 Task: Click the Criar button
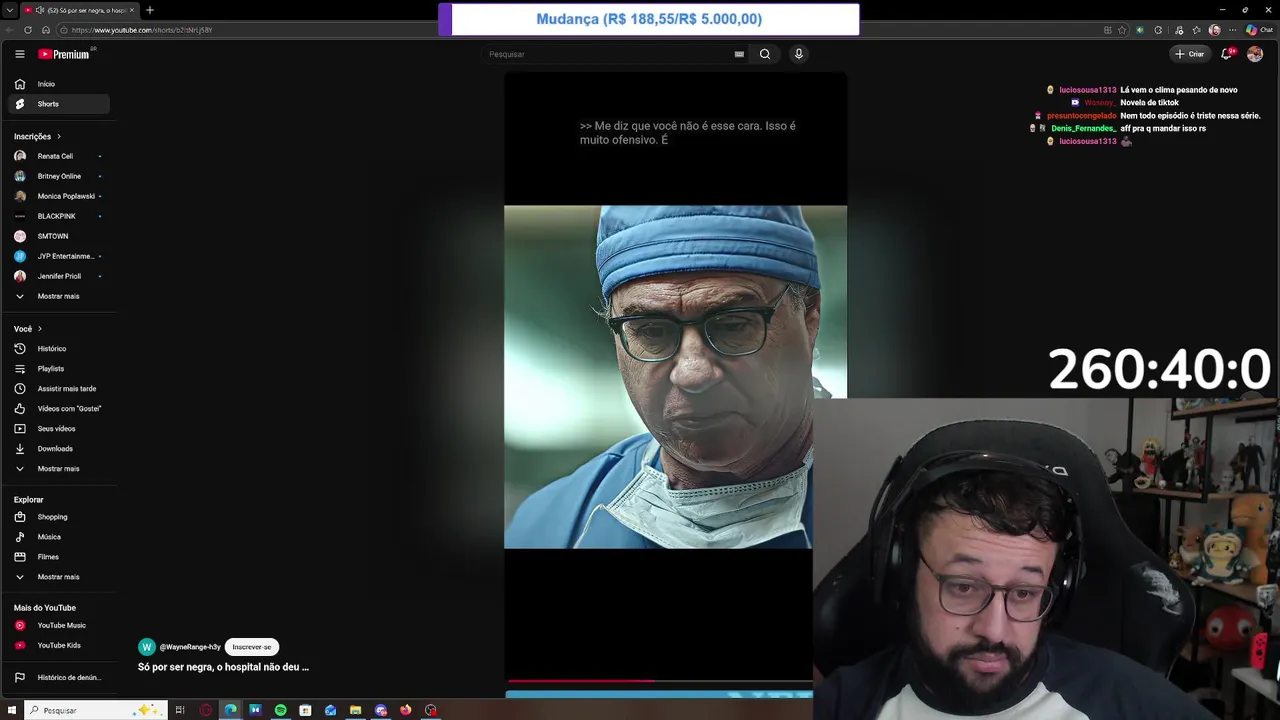pyautogui.click(x=1190, y=54)
